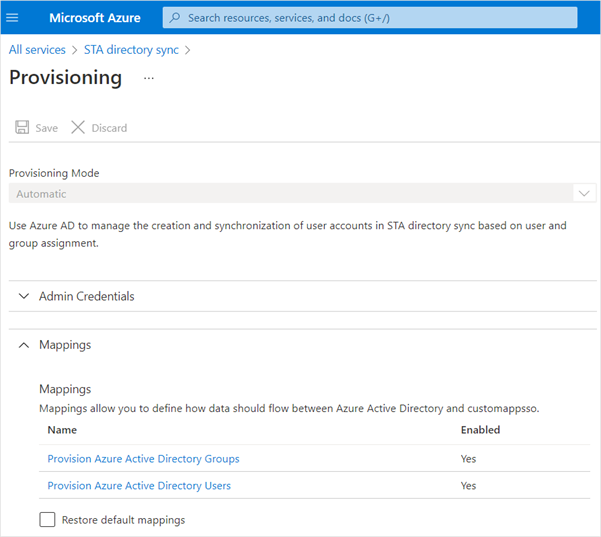Viewport: 601px width, 537px height.
Task: Click the Provisioning page title
Action: point(66,78)
